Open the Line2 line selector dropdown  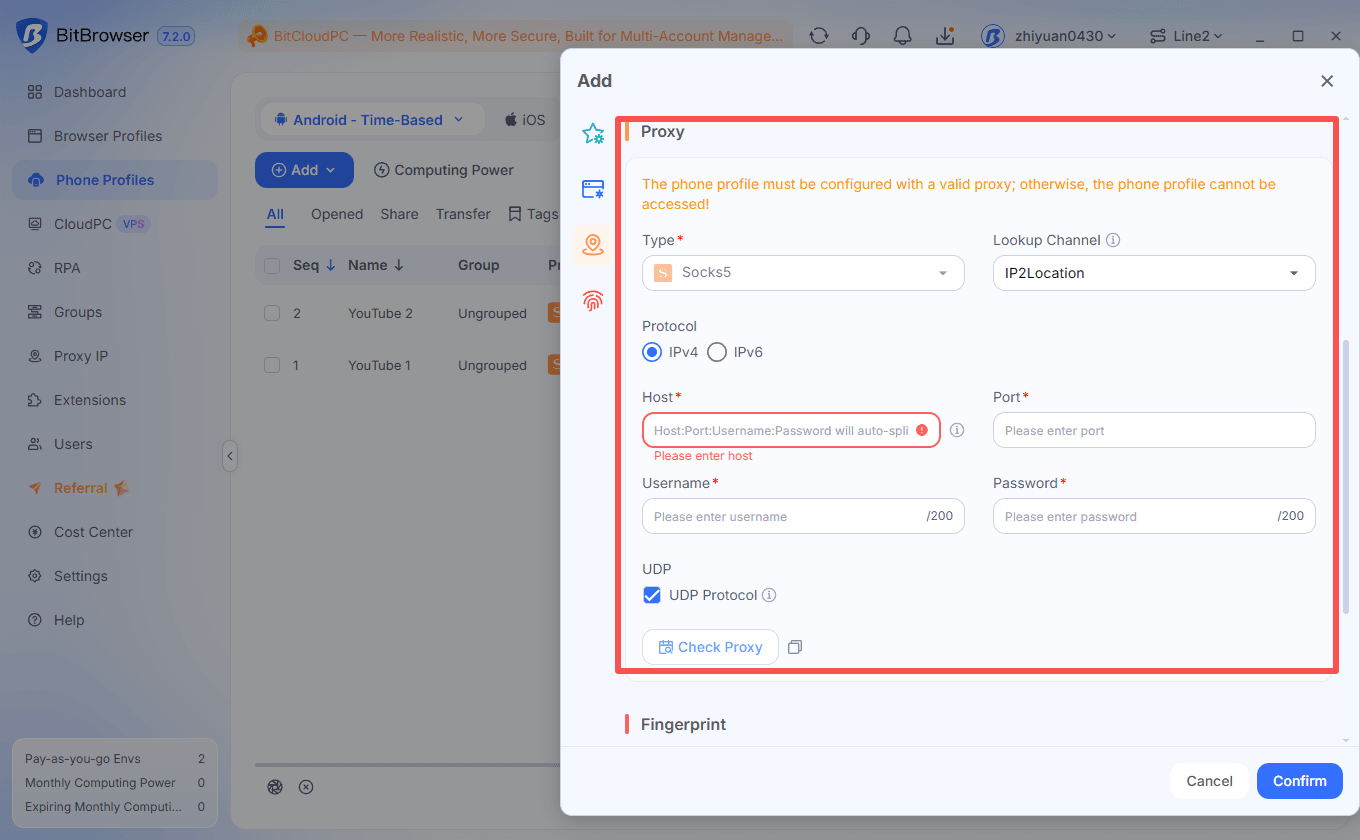coord(1186,36)
